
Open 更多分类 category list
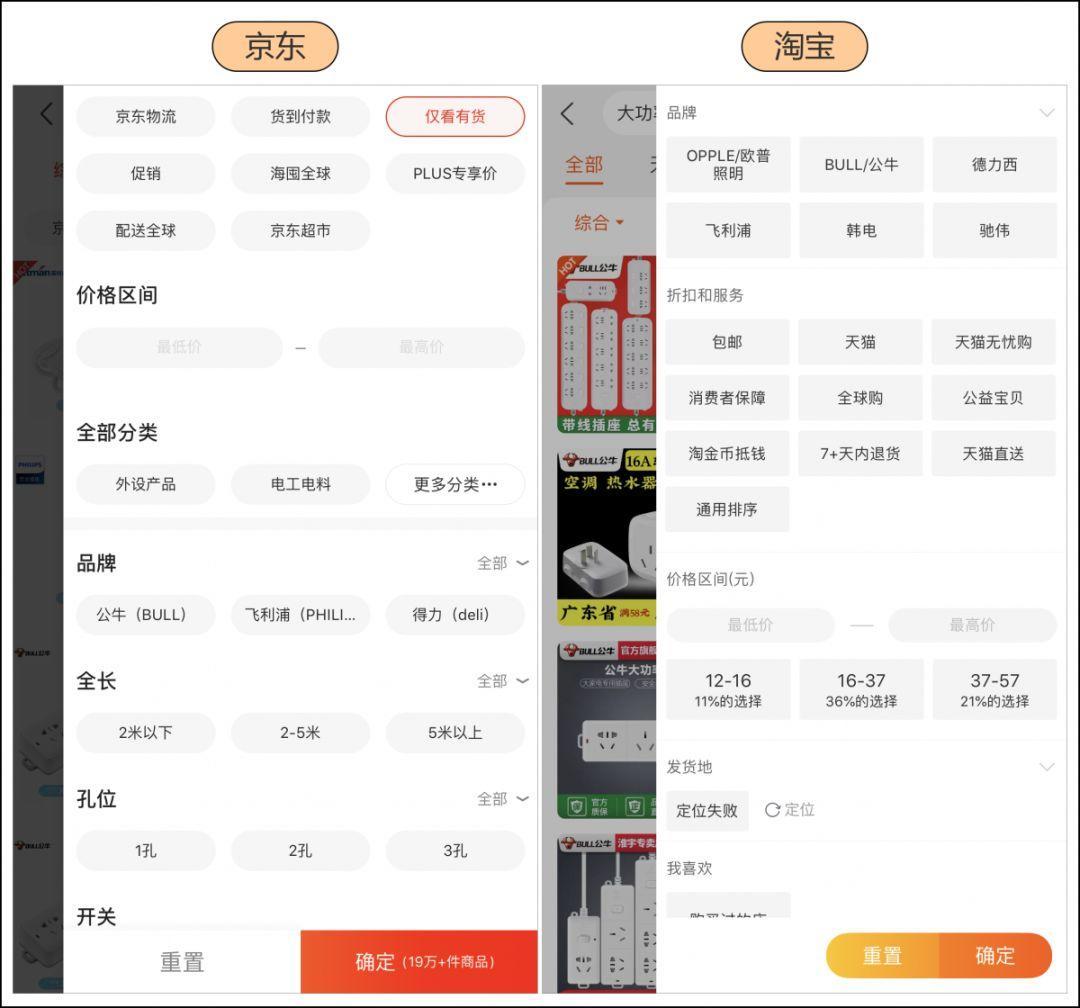click(x=455, y=484)
